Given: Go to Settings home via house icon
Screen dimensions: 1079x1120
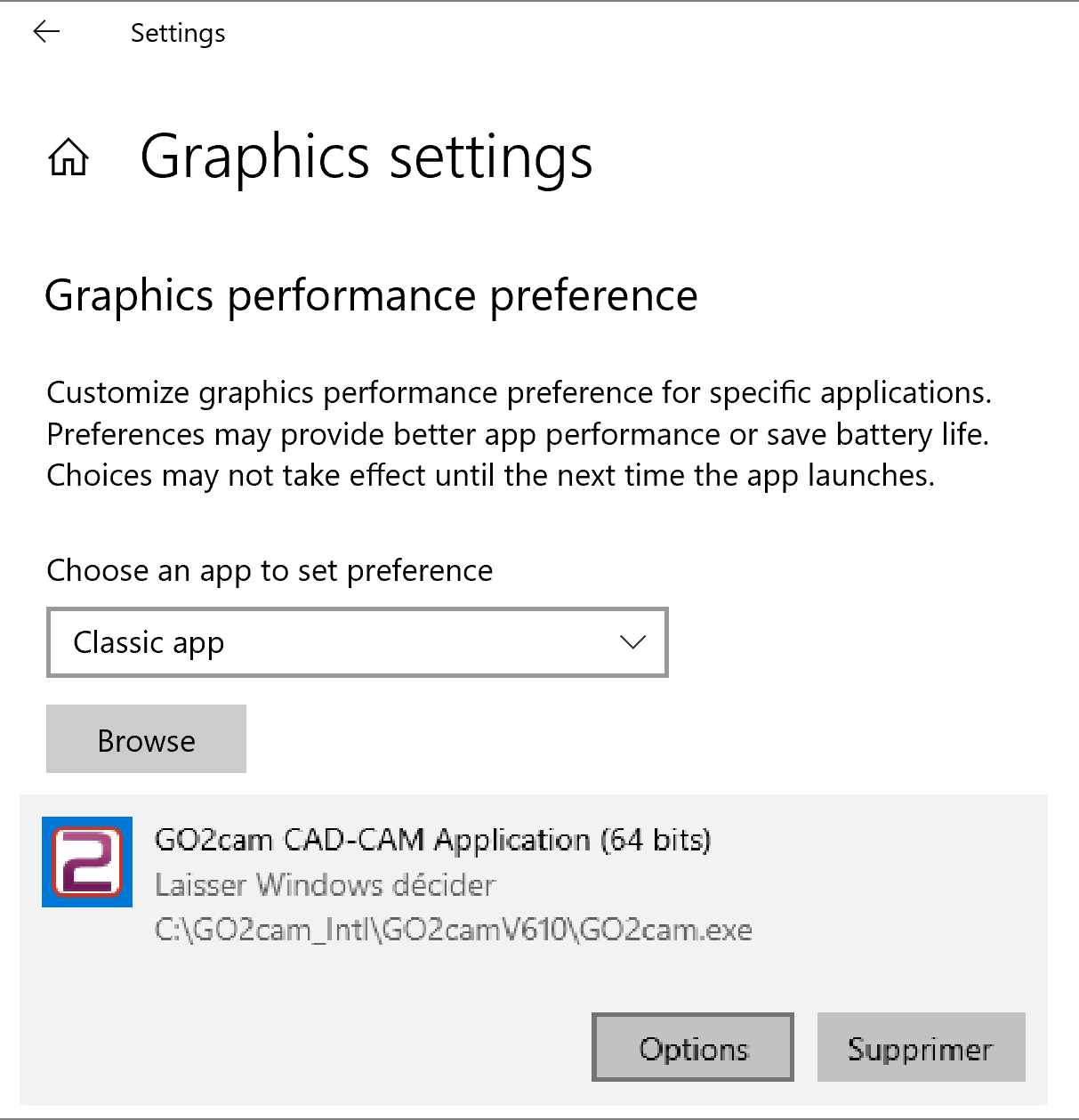Looking at the screenshot, I should pos(68,158).
